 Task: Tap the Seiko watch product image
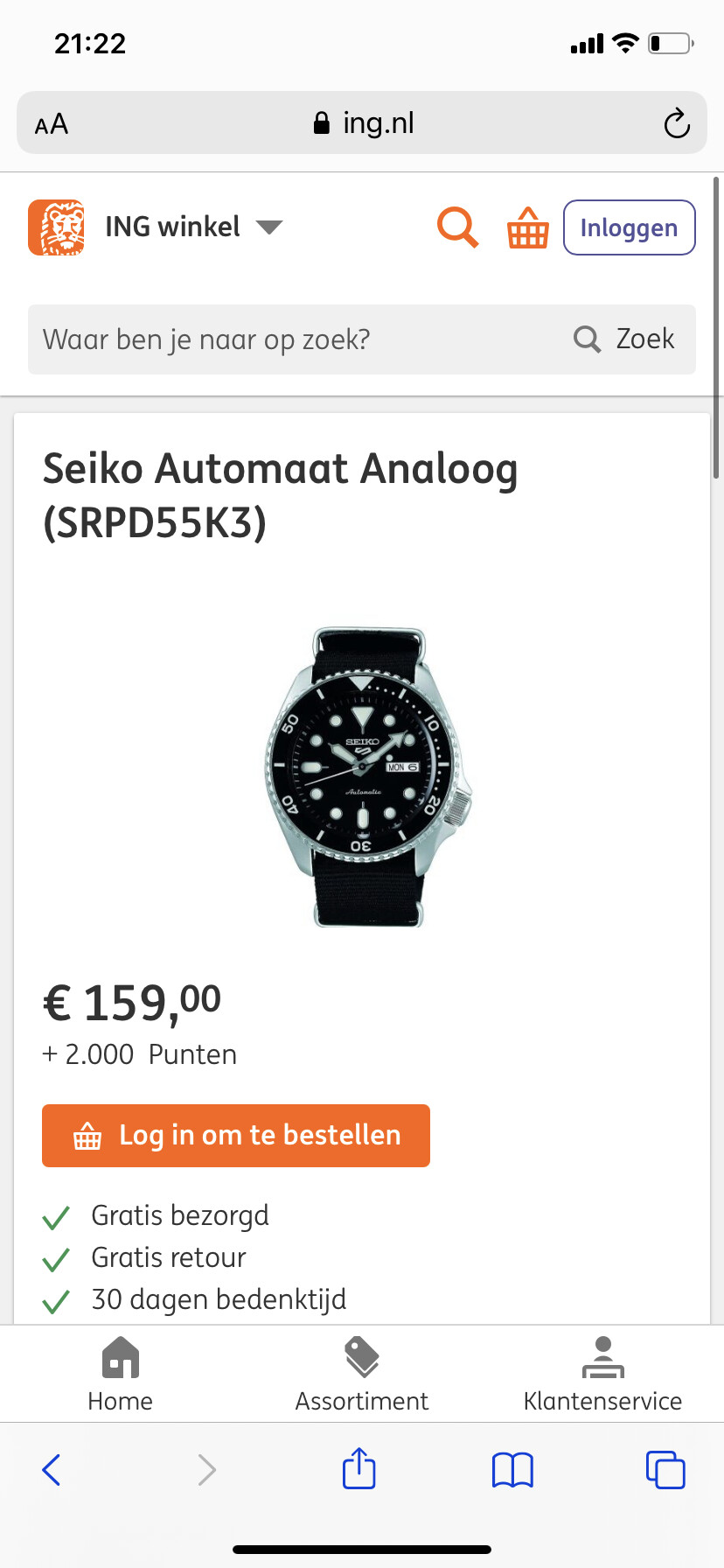coord(368,777)
